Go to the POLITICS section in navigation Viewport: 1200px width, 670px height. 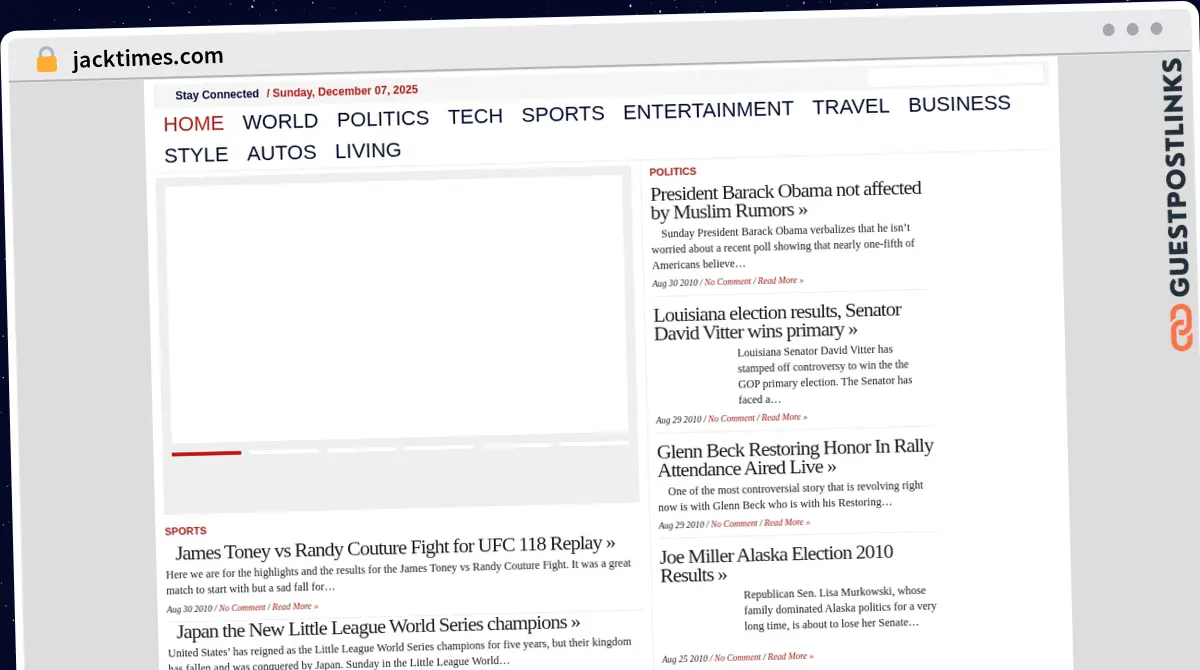coord(382,119)
